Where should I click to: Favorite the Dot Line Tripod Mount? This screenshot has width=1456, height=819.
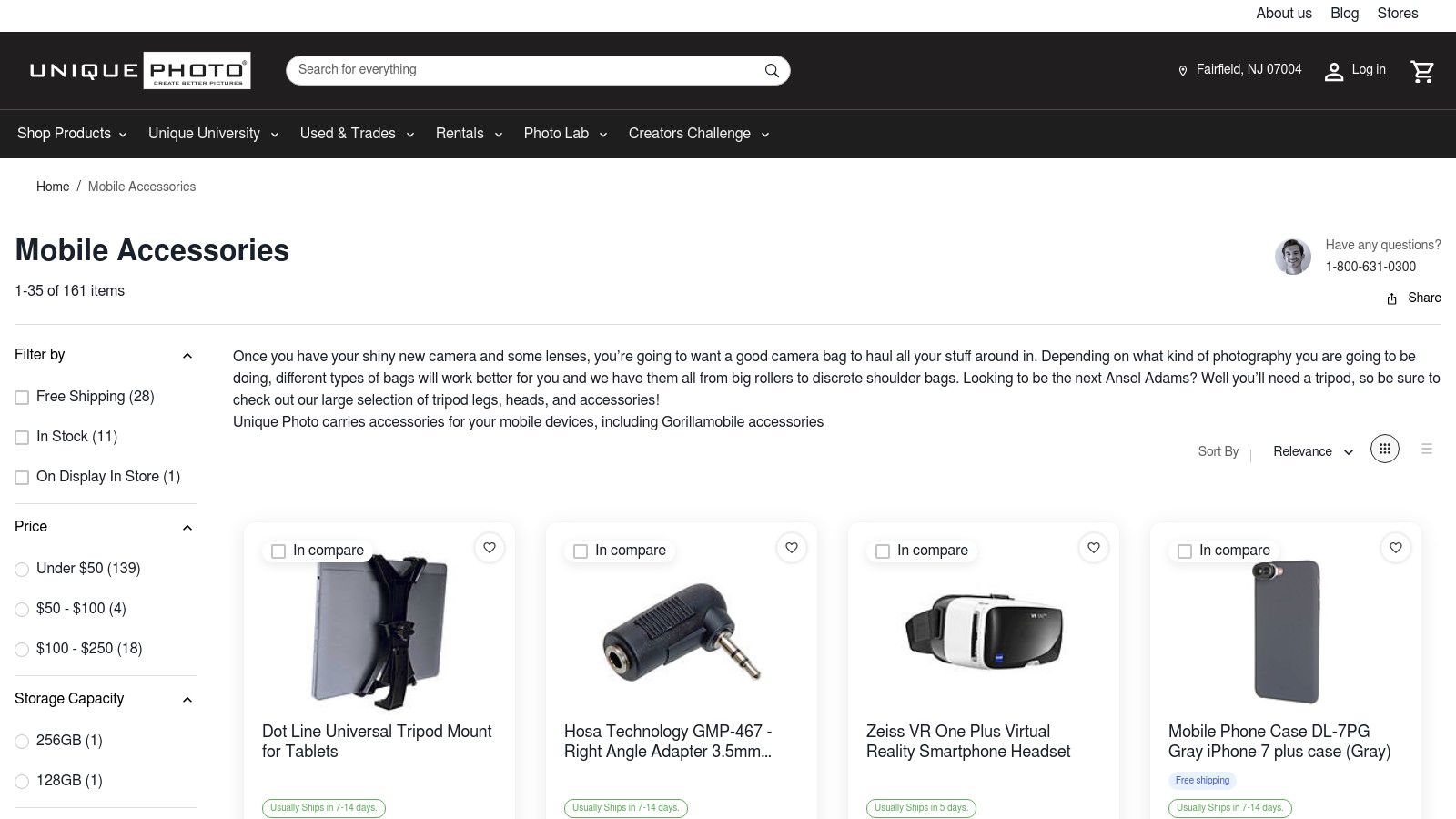click(490, 548)
